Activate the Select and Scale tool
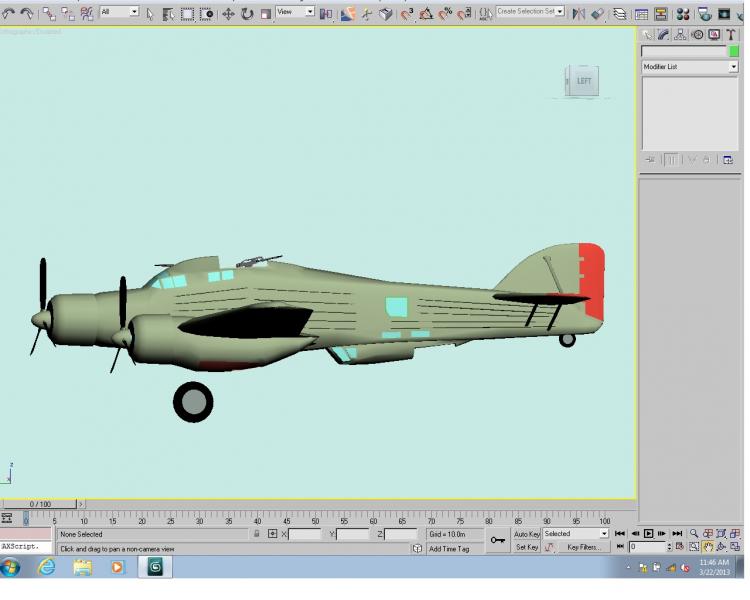The height and width of the screenshot is (600, 750). coord(266,14)
